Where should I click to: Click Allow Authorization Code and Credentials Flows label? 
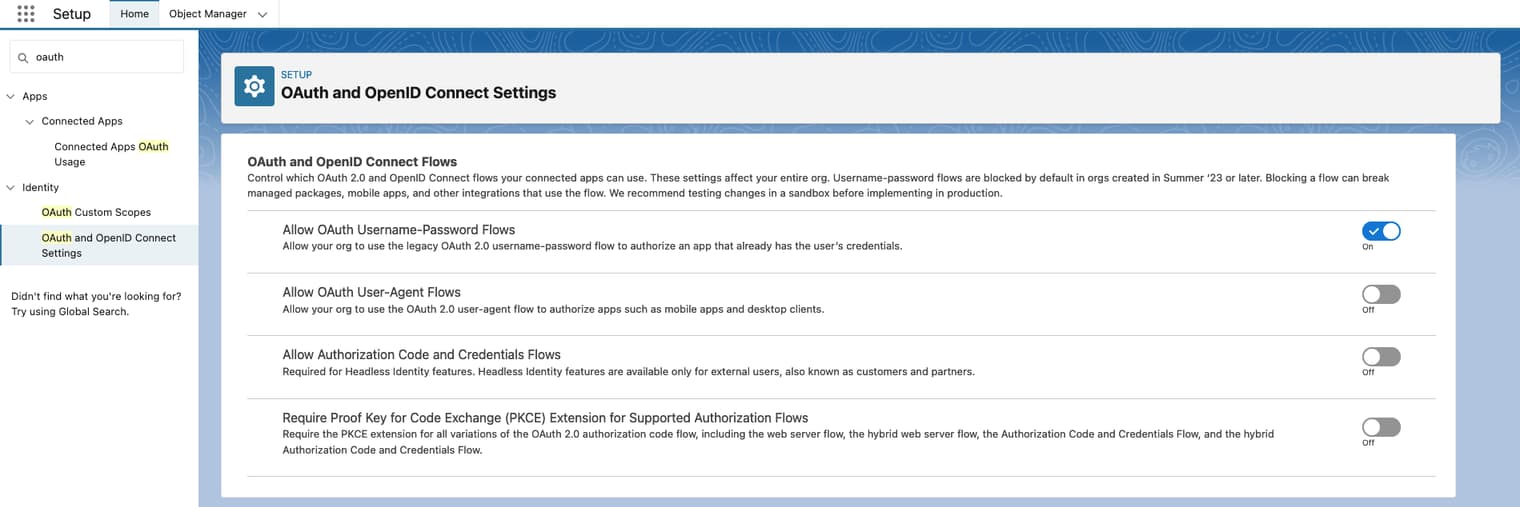tap(422, 355)
